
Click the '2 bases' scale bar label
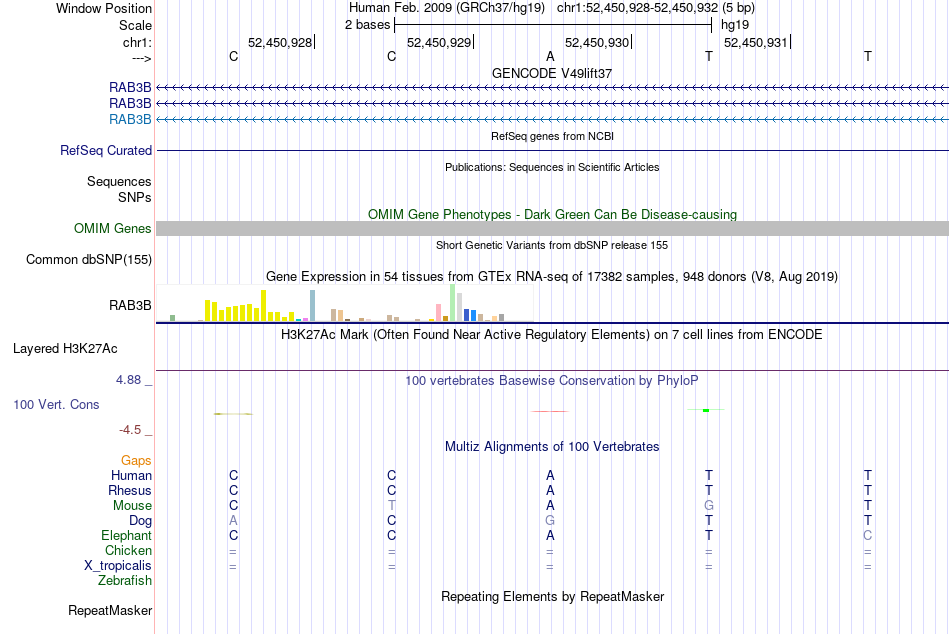pyautogui.click(x=368, y=25)
